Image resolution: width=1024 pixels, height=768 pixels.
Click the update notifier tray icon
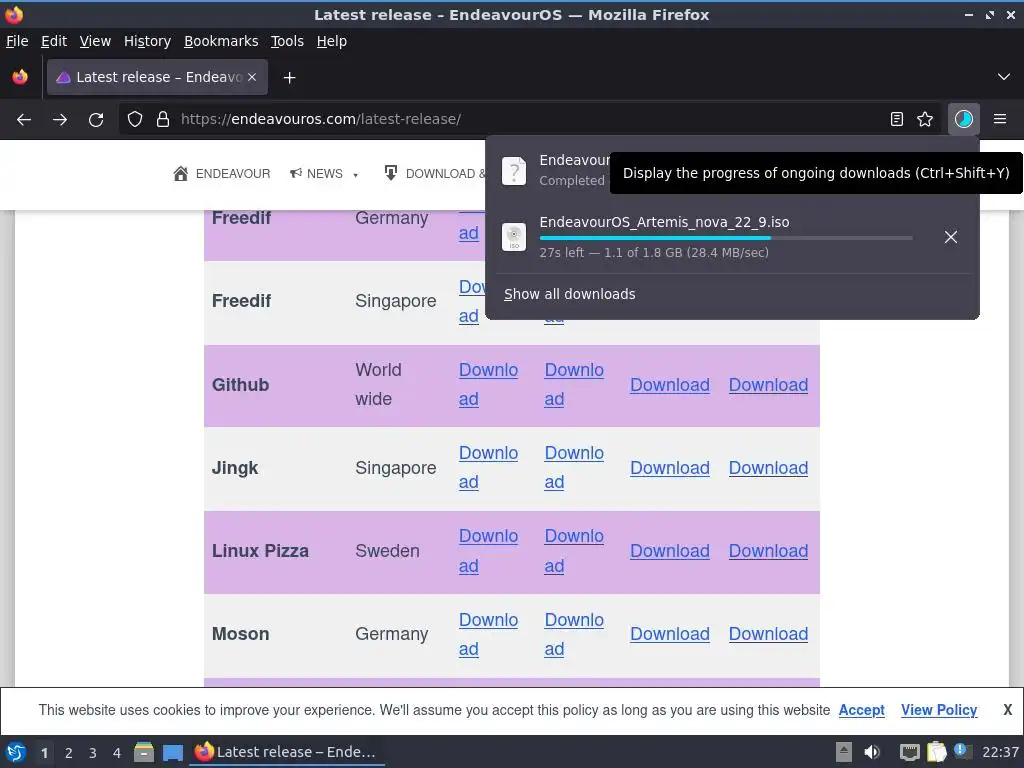point(961,751)
